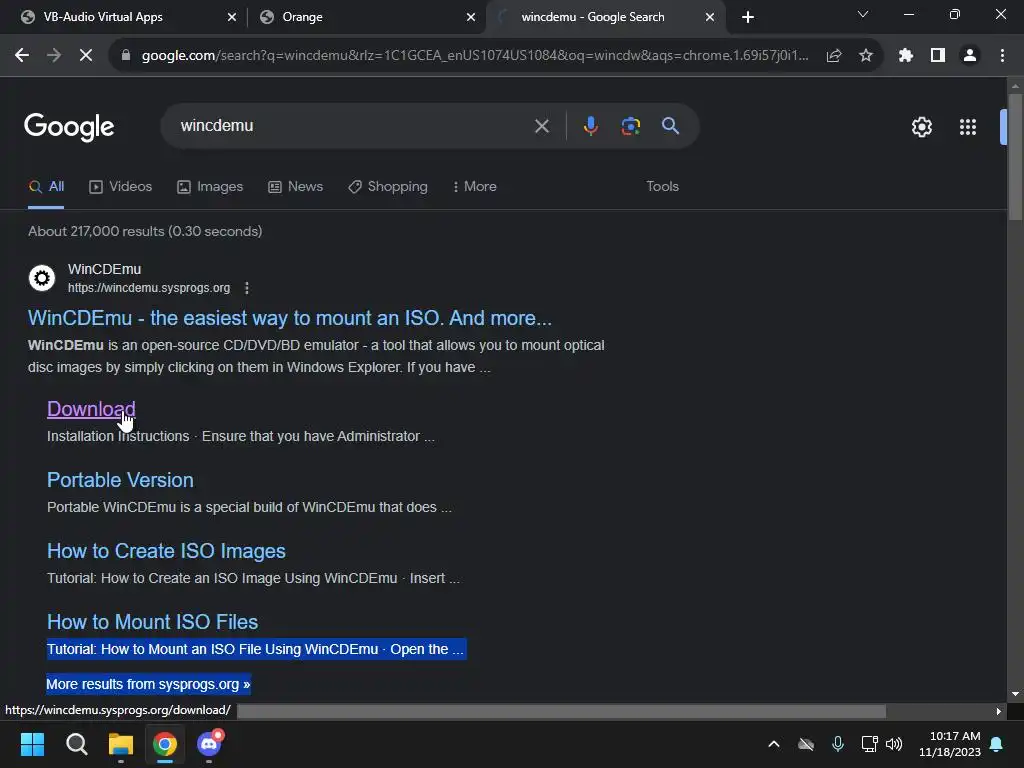Toggle the Chrome side panel icon
The height and width of the screenshot is (768, 1024).
(x=938, y=56)
